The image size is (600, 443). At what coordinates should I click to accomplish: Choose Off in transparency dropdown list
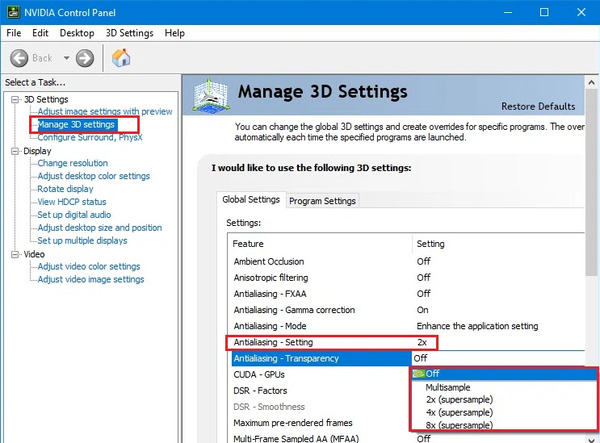504,374
